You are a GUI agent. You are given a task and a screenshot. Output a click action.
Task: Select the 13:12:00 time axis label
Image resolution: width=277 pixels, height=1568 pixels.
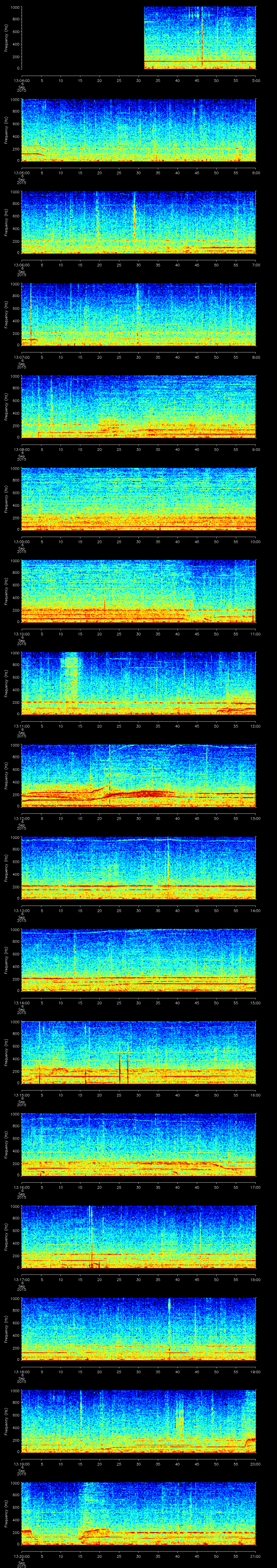coord(21,818)
